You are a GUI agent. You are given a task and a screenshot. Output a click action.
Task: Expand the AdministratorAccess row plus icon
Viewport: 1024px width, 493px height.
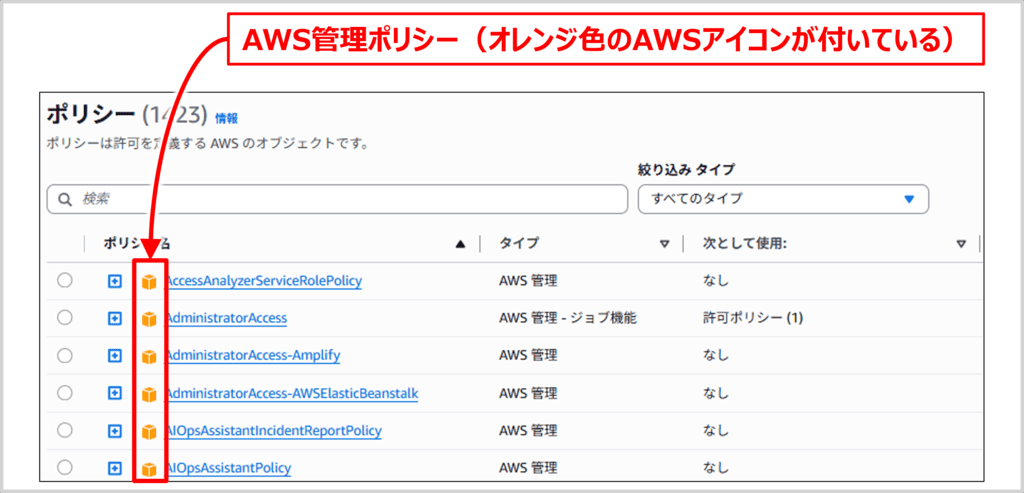click(x=115, y=319)
